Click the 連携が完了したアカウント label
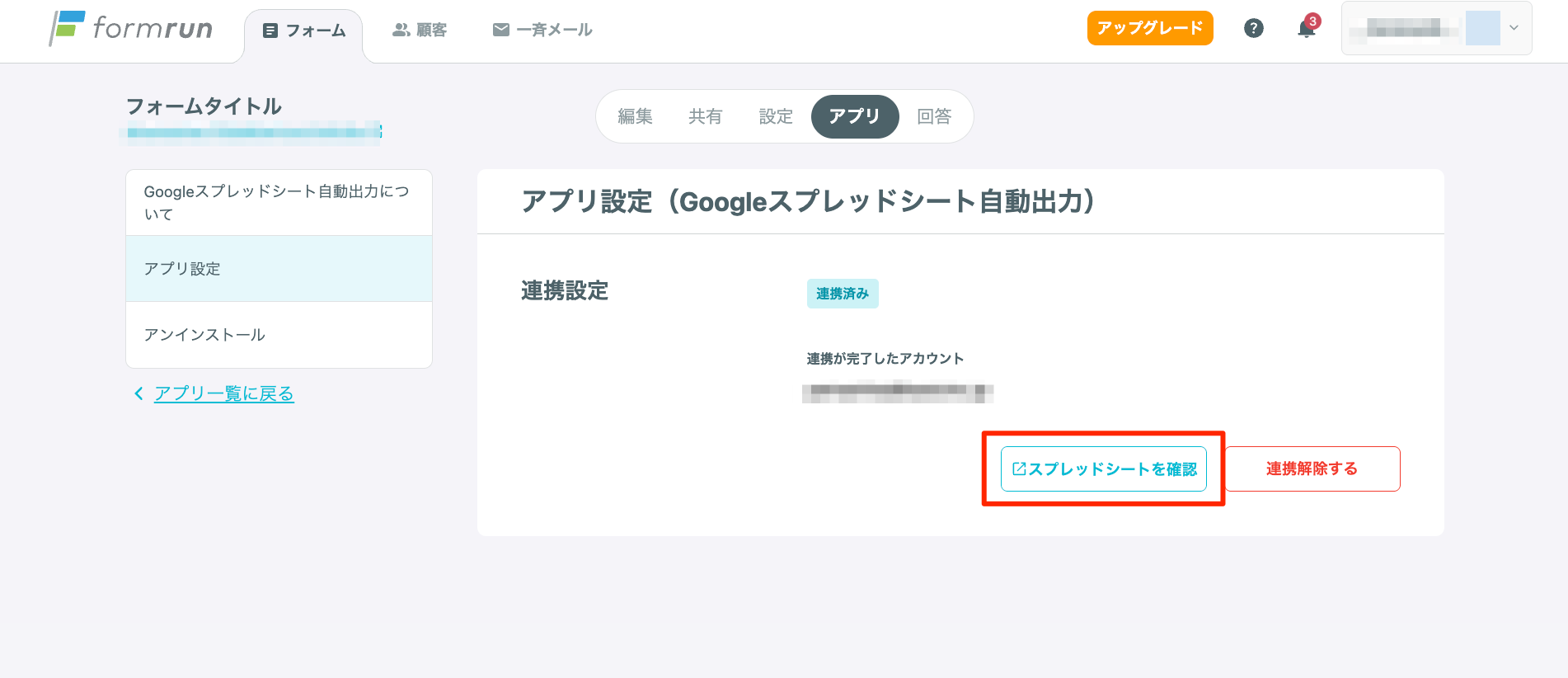The width and height of the screenshot is (1568, 678). 885,359
